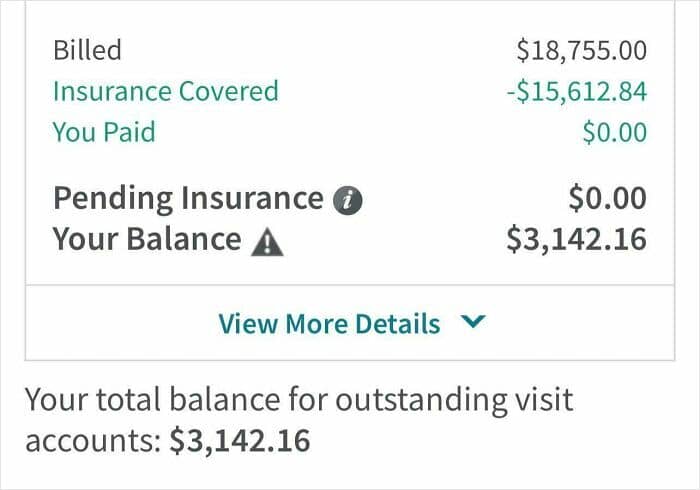Click the You Paid label
The width and height of the screenshot is (700, 490).
coord(104,132)
